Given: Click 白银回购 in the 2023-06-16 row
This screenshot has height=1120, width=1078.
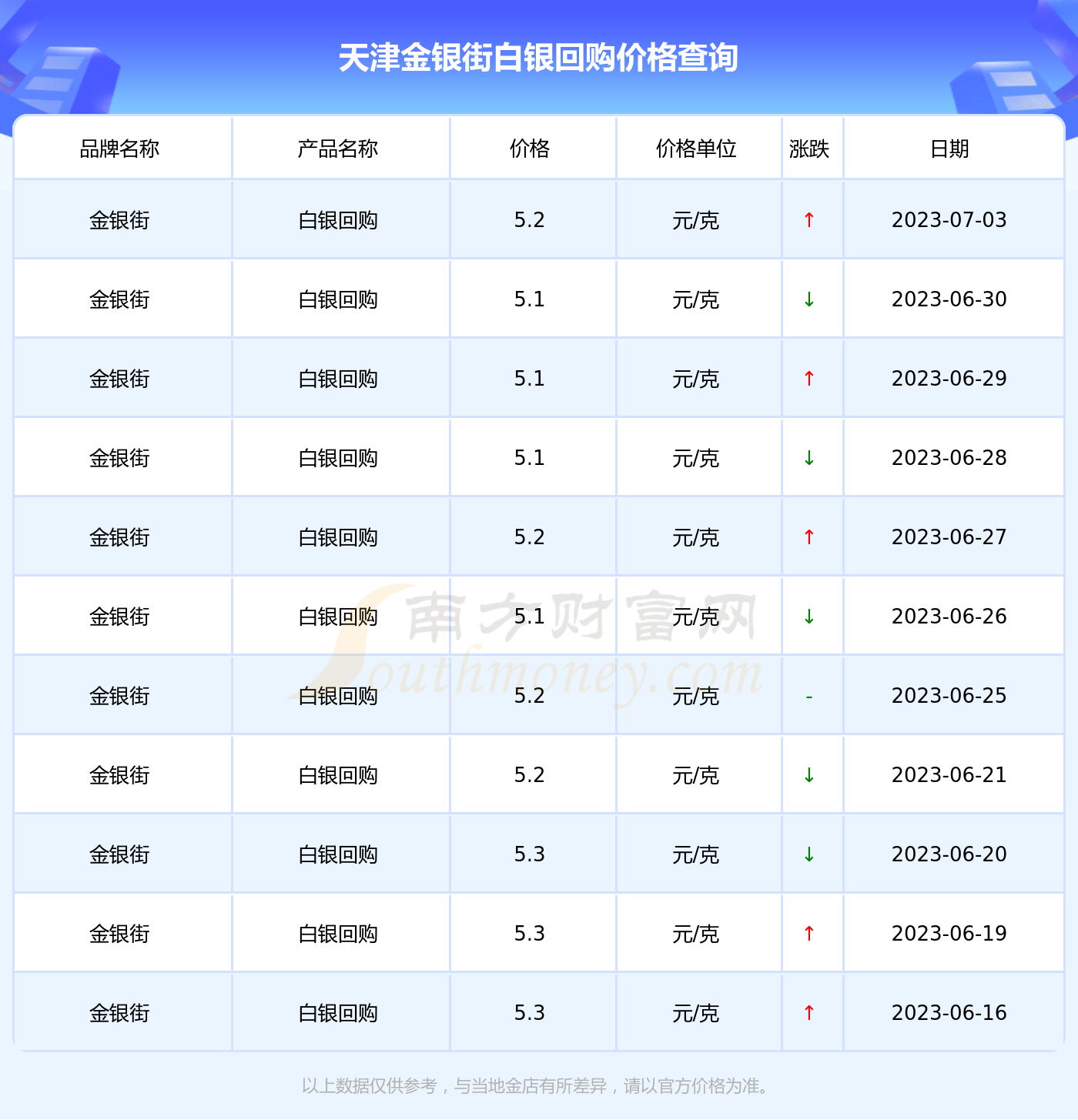Looking at the screenshot, I should tap(338, 1013).
